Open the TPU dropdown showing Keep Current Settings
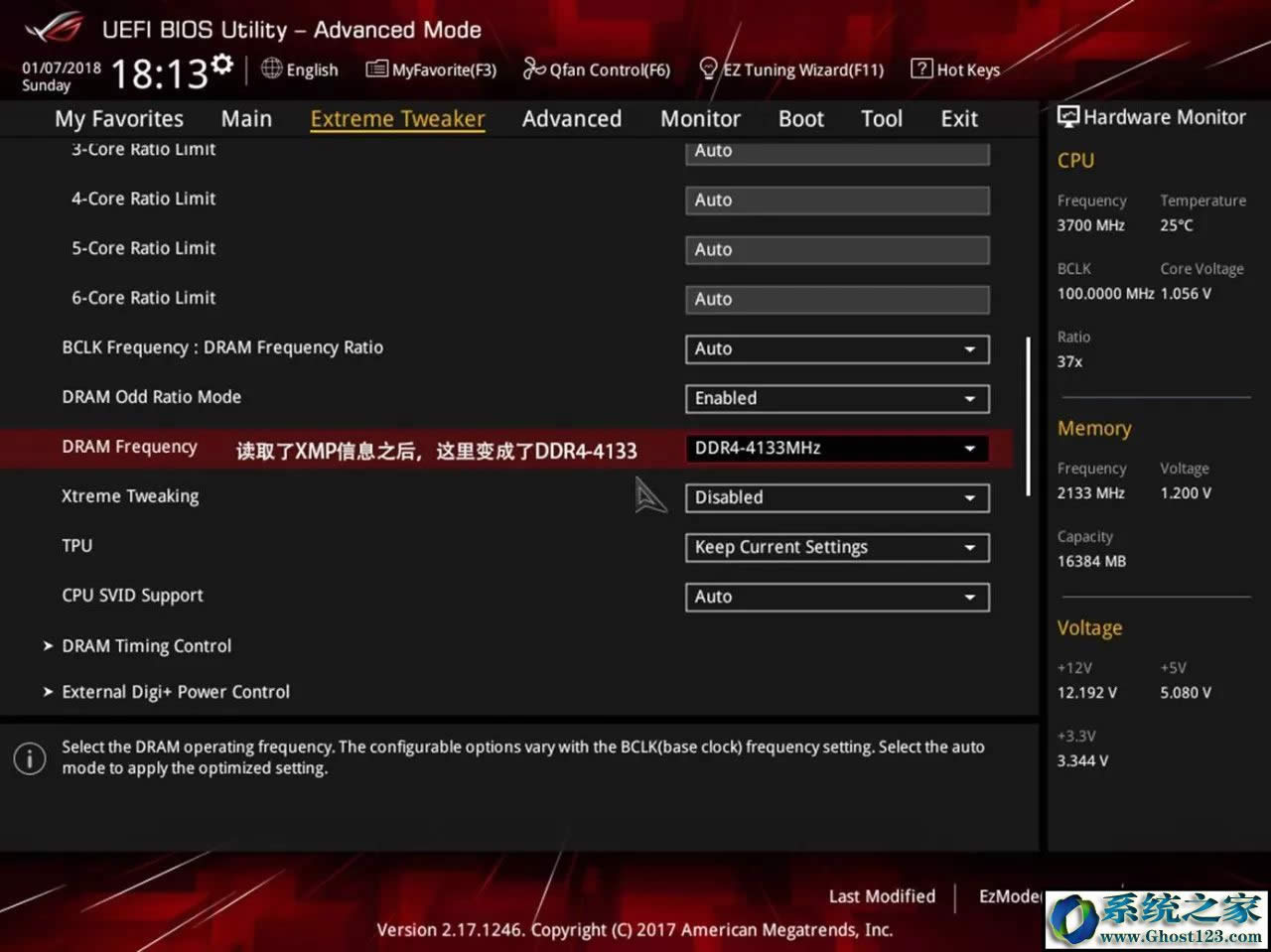Viewport: 1271px width, 952px height. click(836, 547)
